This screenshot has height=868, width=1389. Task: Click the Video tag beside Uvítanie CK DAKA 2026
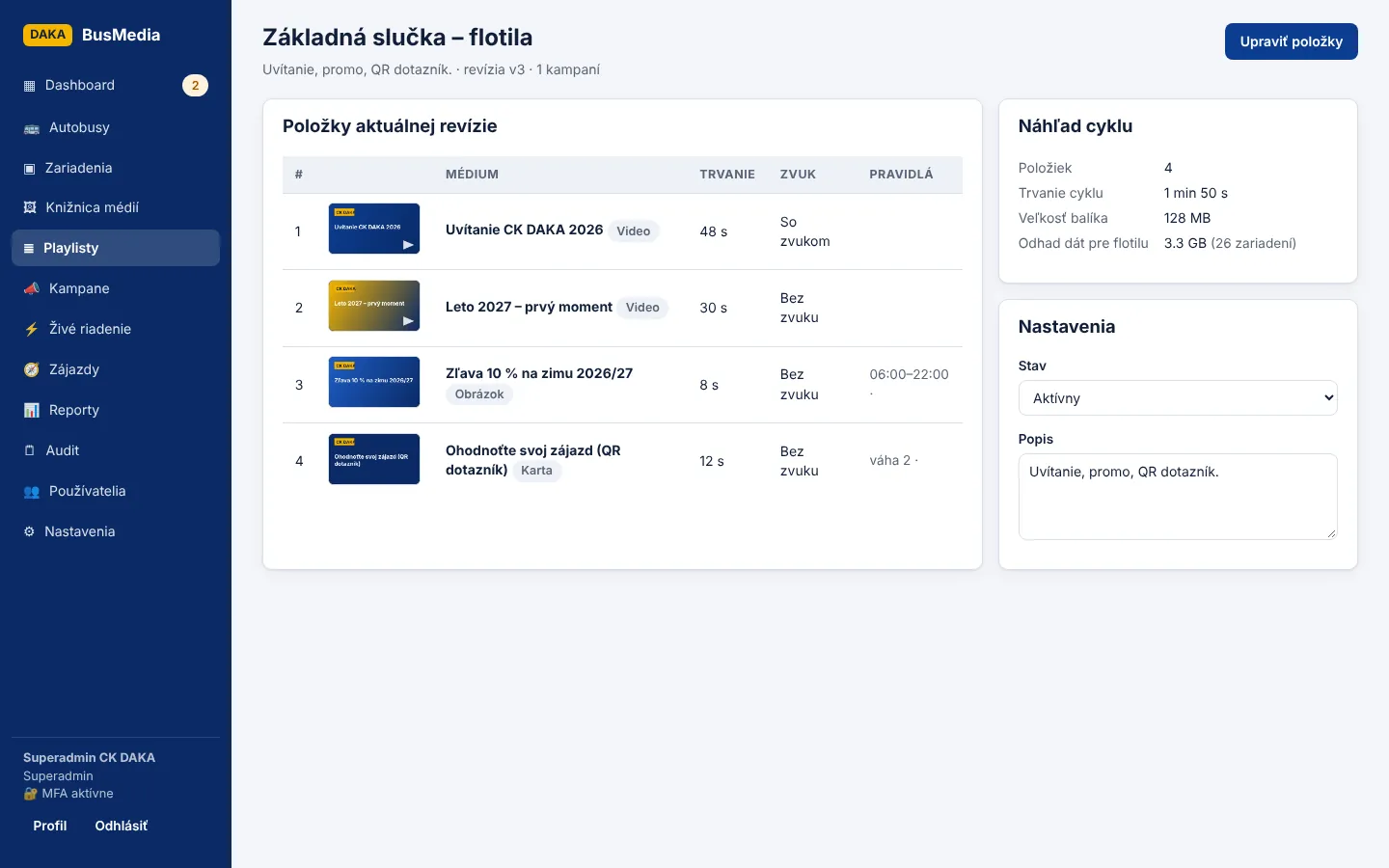(x=634, y=231)
